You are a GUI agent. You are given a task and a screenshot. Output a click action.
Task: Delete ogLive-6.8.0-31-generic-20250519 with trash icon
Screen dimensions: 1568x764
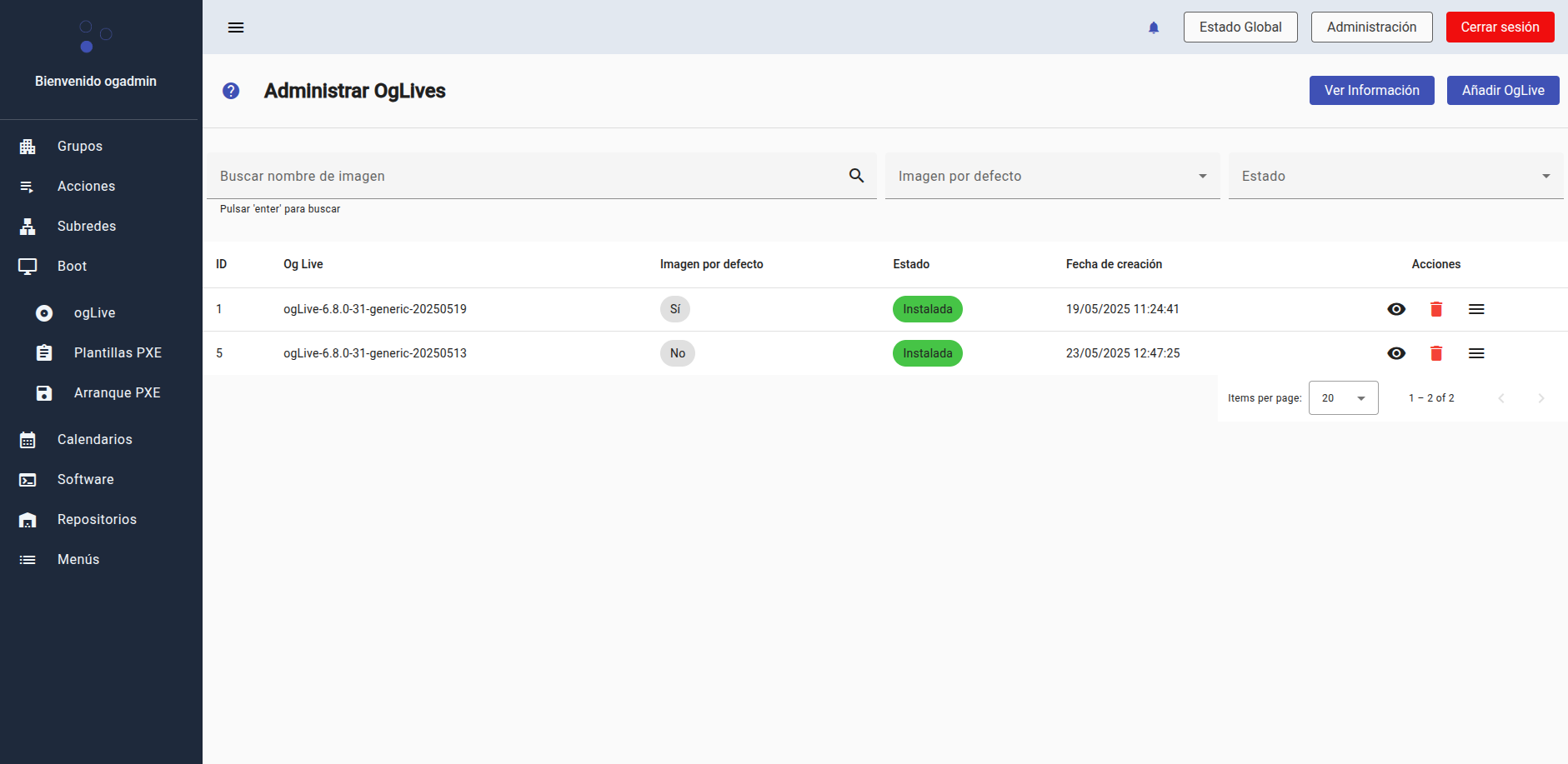[x=1436, y=309]
